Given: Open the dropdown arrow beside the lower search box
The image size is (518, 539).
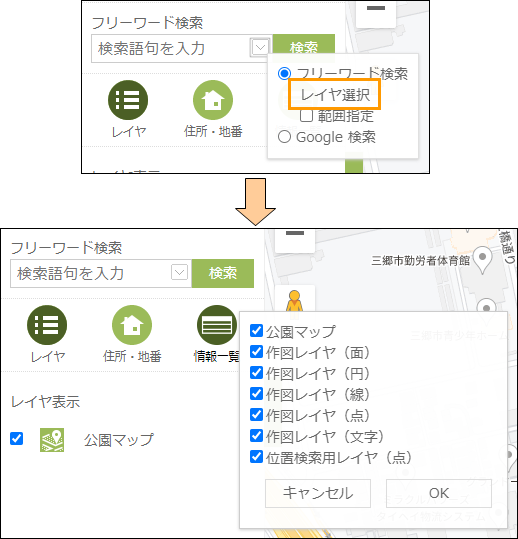Looking at the screenshot, I should 179,273.
